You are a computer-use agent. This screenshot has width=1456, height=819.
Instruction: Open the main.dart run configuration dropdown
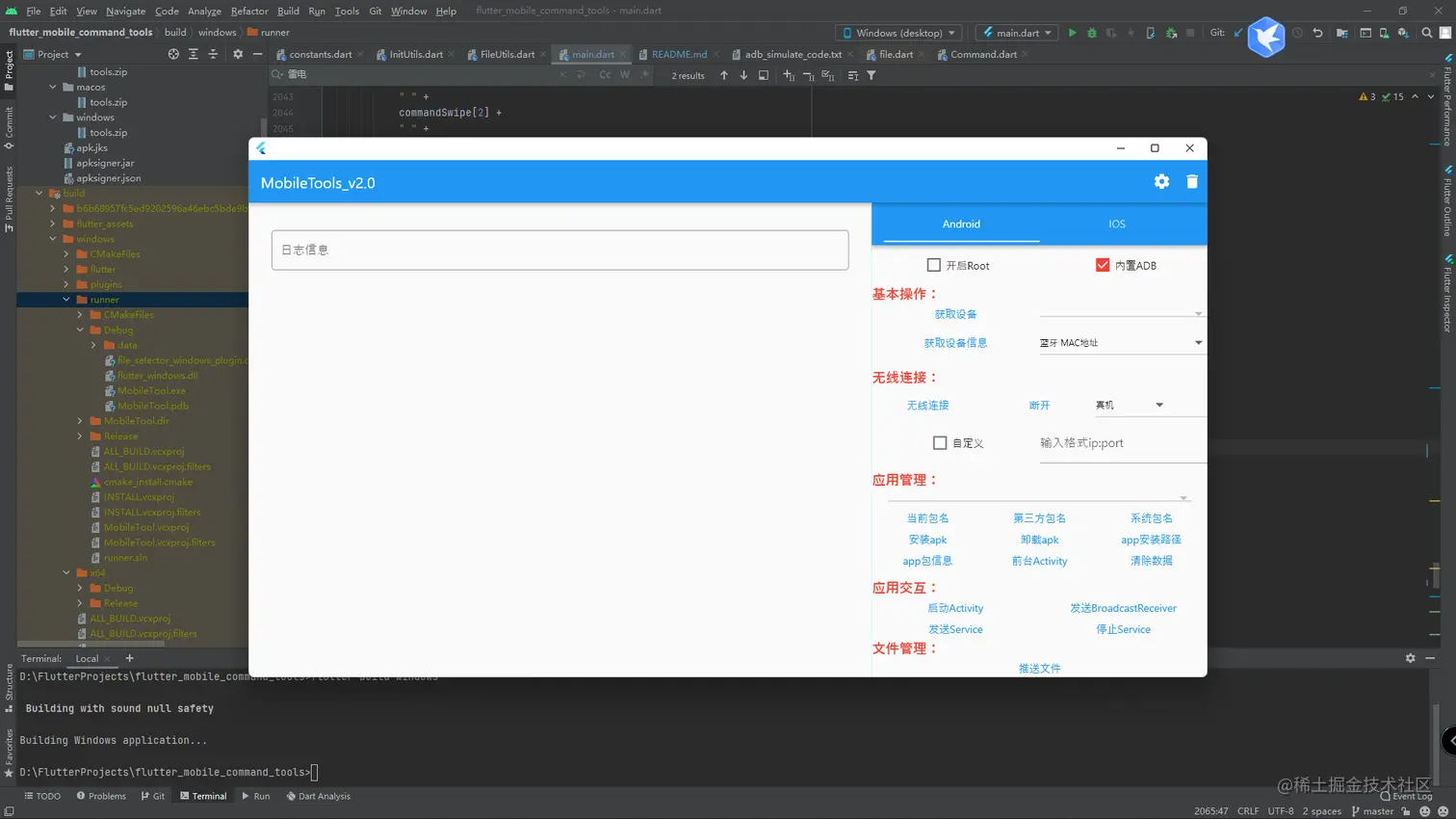[x=1017, y=33]
